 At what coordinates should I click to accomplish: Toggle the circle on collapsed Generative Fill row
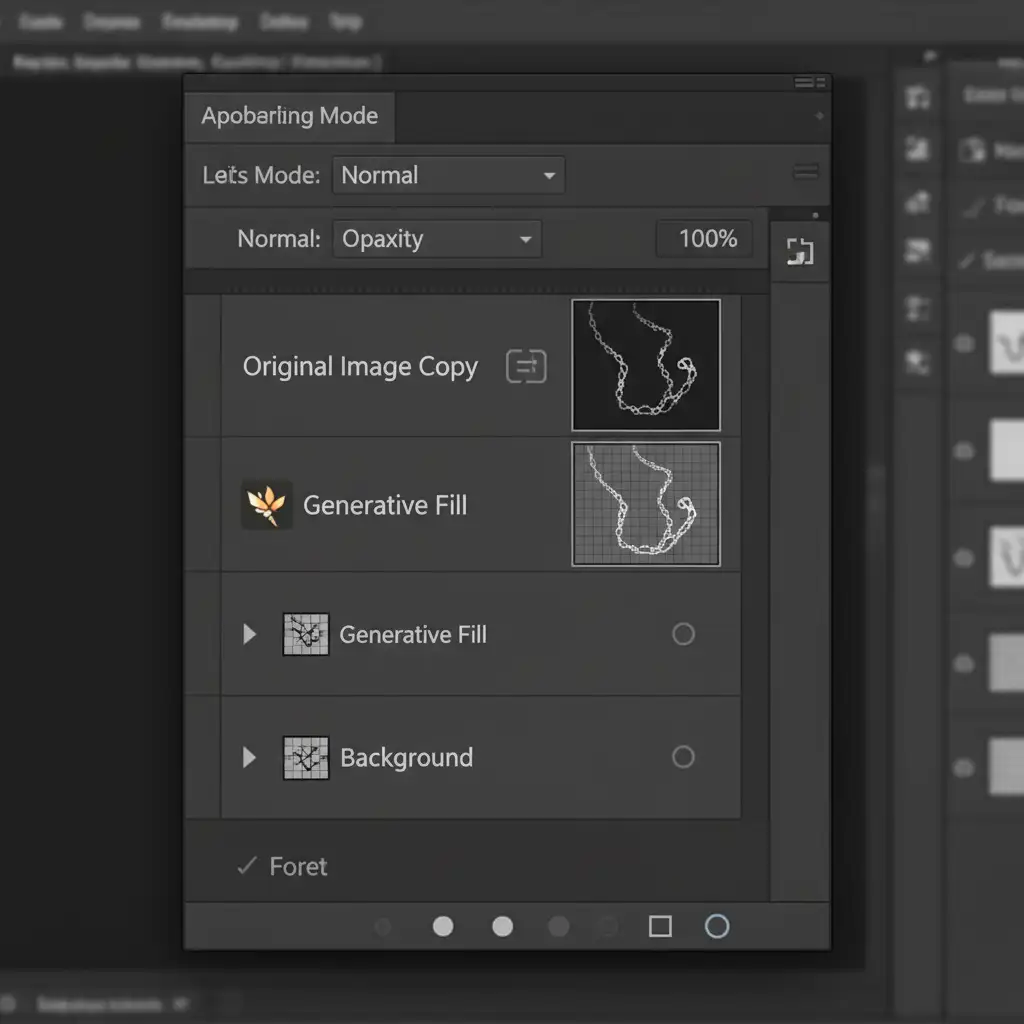[x=683, y=634]
